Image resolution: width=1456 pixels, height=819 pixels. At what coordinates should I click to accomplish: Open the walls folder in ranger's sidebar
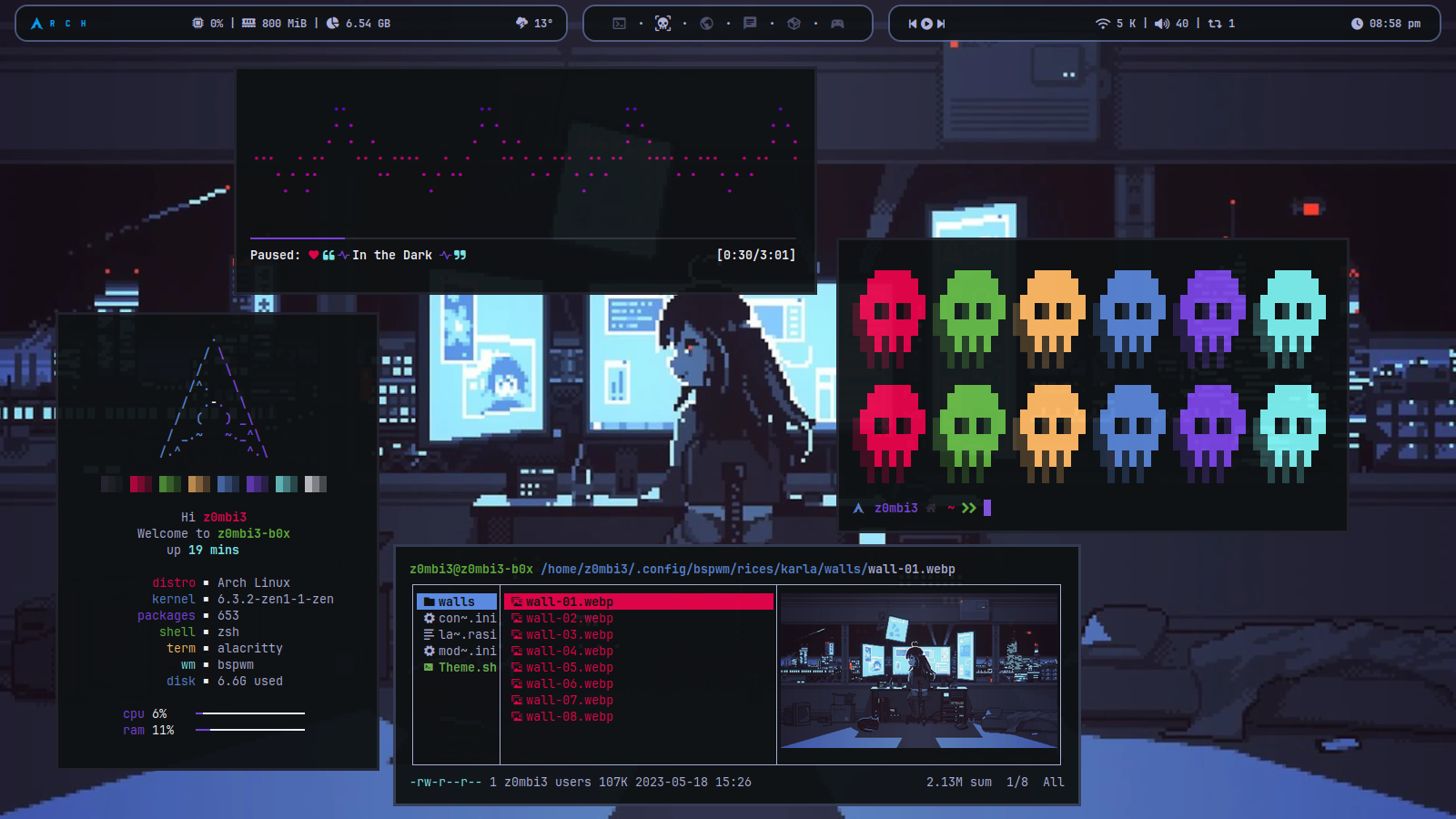455,601
